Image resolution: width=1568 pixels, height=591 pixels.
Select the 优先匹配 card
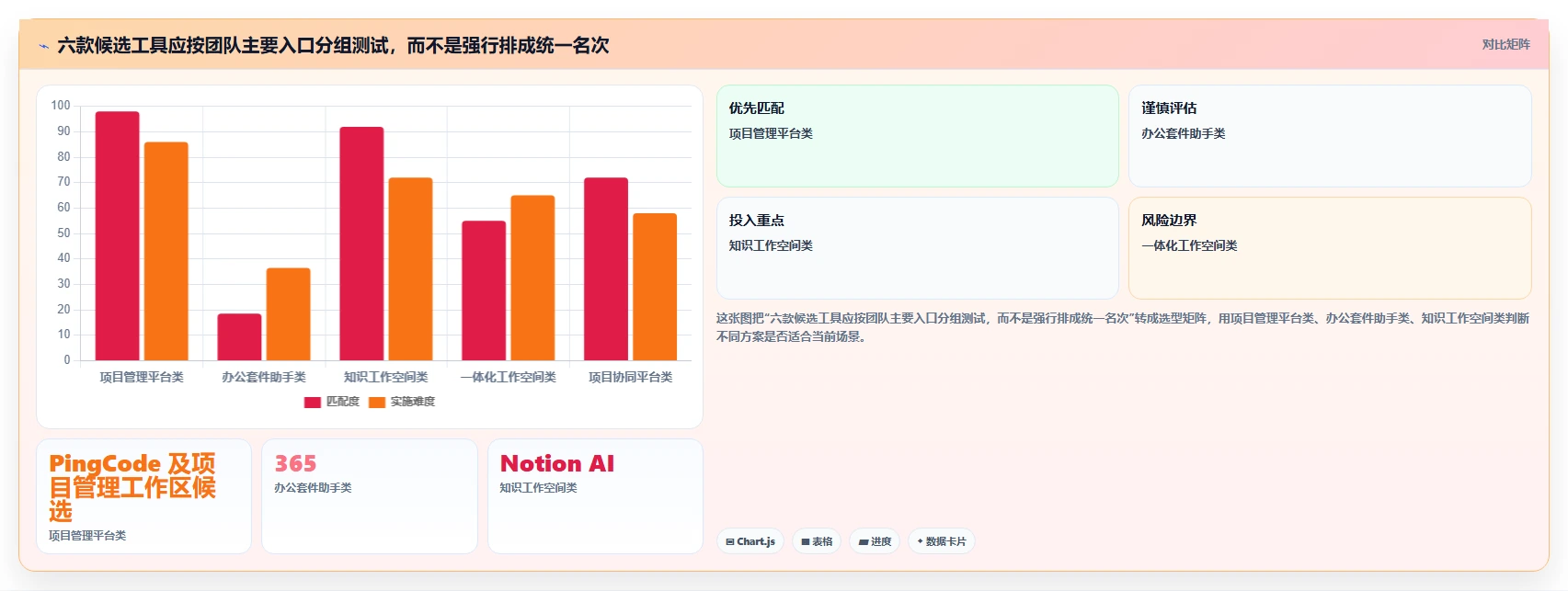pyautogui.click(x=918, y=136)
